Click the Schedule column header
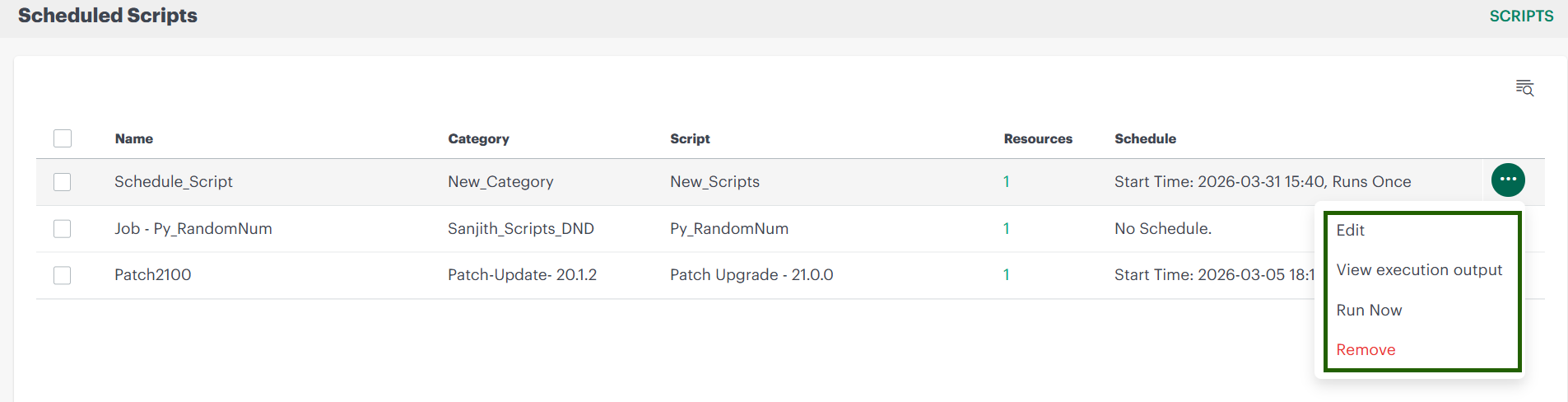This screenshot has width=1568, height=402. [x=1145, y=139]
